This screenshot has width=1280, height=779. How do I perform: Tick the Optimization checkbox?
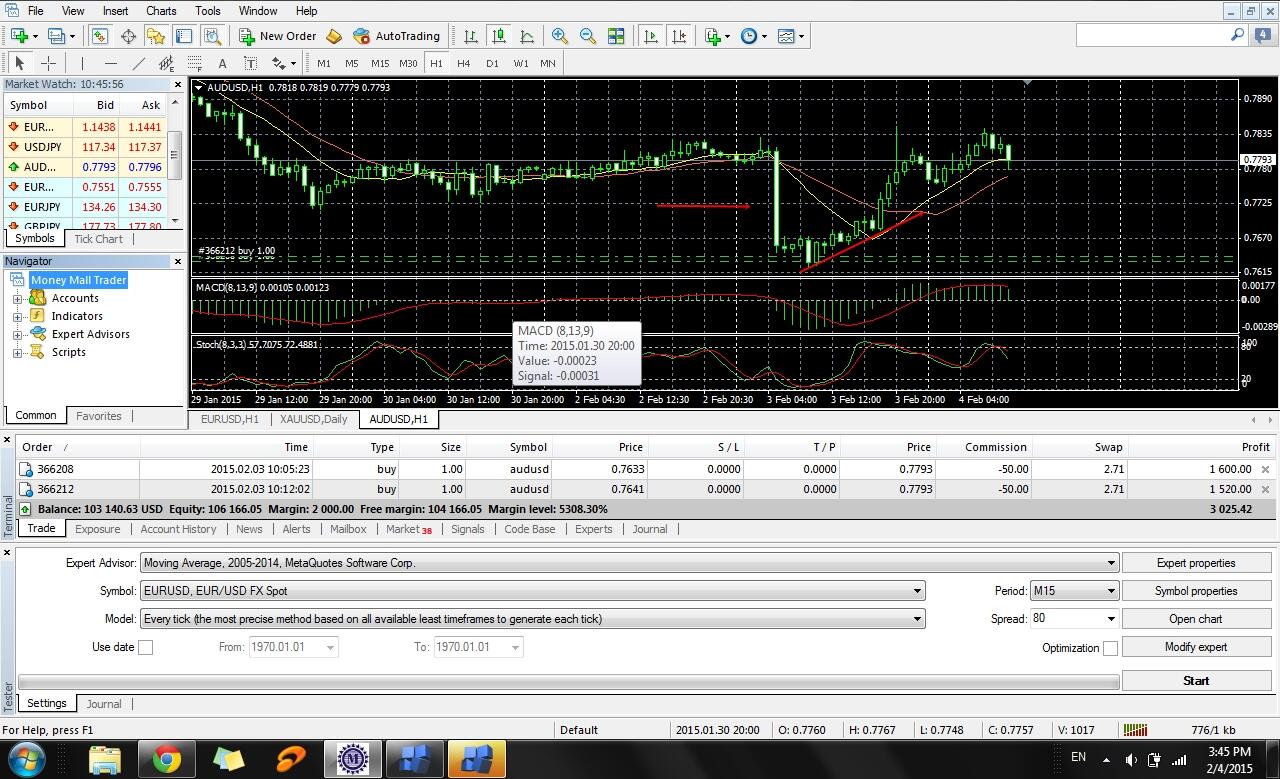pos(1110,647)
